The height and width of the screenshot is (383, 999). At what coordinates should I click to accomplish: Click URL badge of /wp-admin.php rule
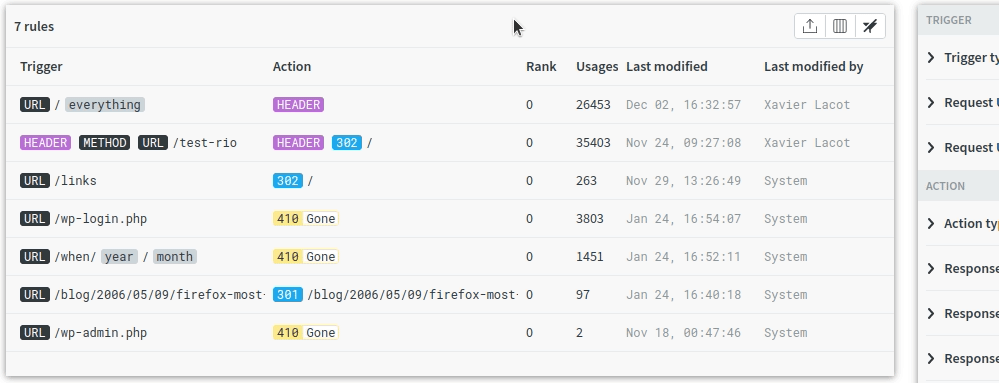coord(34,333)
